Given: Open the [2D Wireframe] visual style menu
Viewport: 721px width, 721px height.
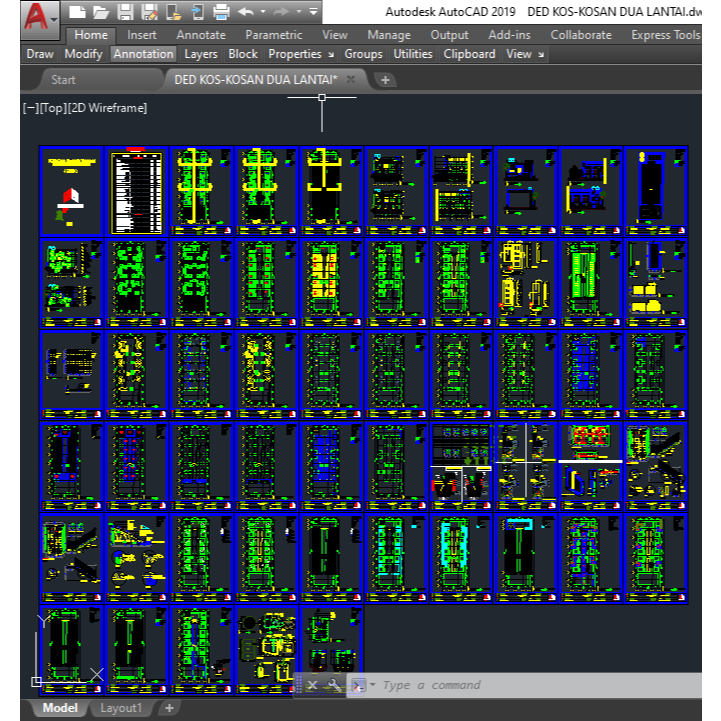Looking at the screenshot, I should (x=108, y=108).
